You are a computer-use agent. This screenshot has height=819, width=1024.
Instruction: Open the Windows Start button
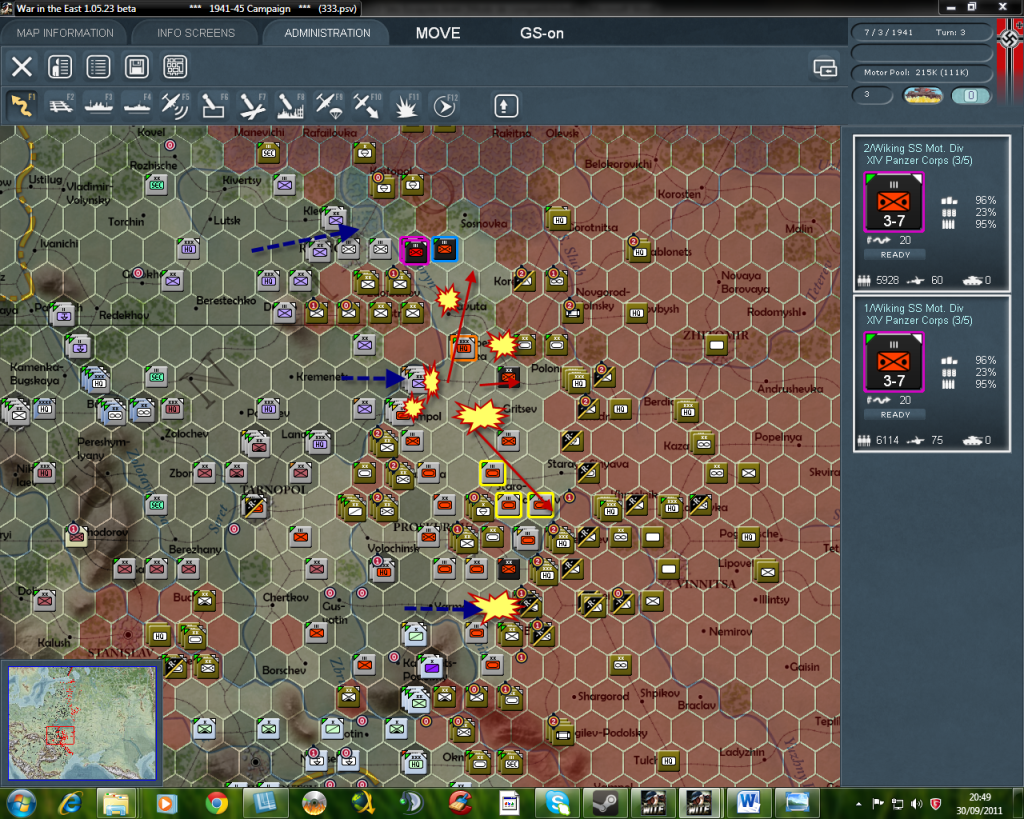(21, 803)
